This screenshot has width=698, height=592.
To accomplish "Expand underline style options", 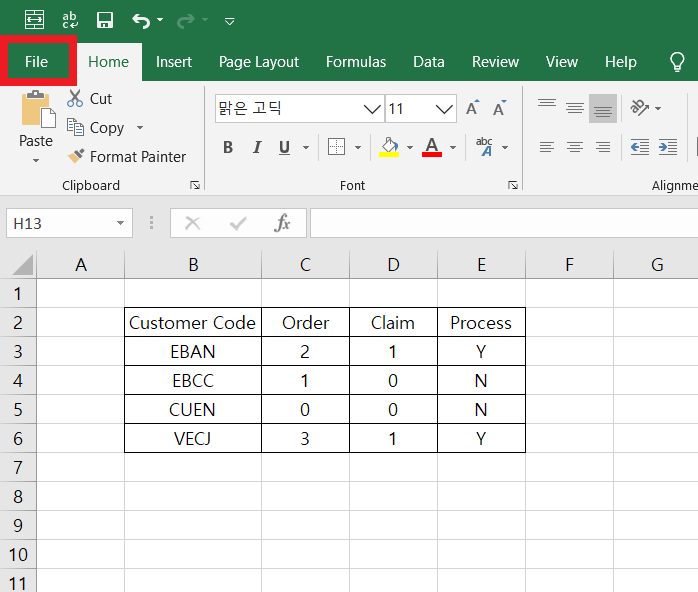I will (x=306, y=147).
